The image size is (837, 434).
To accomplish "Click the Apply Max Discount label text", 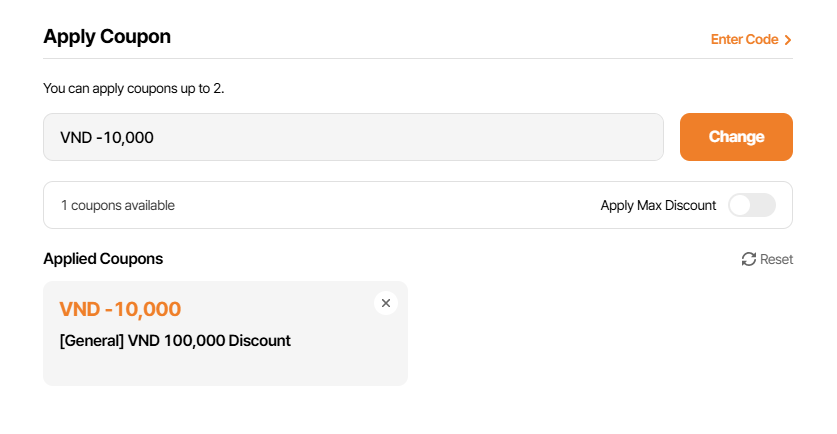I will [x=658, y=205].
